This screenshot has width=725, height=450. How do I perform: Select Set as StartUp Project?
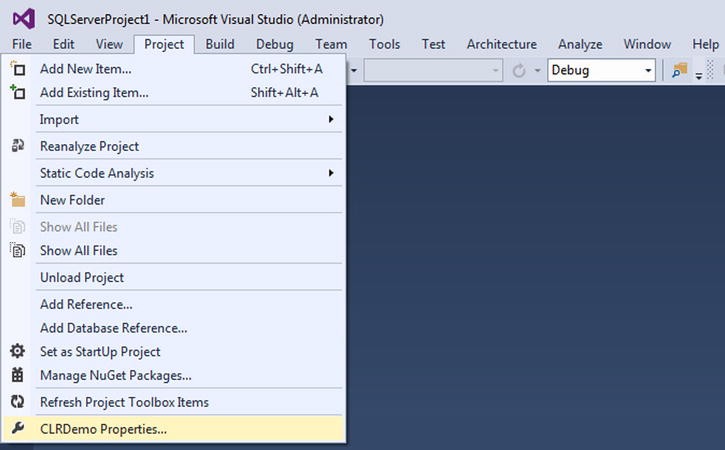point(174,351)
